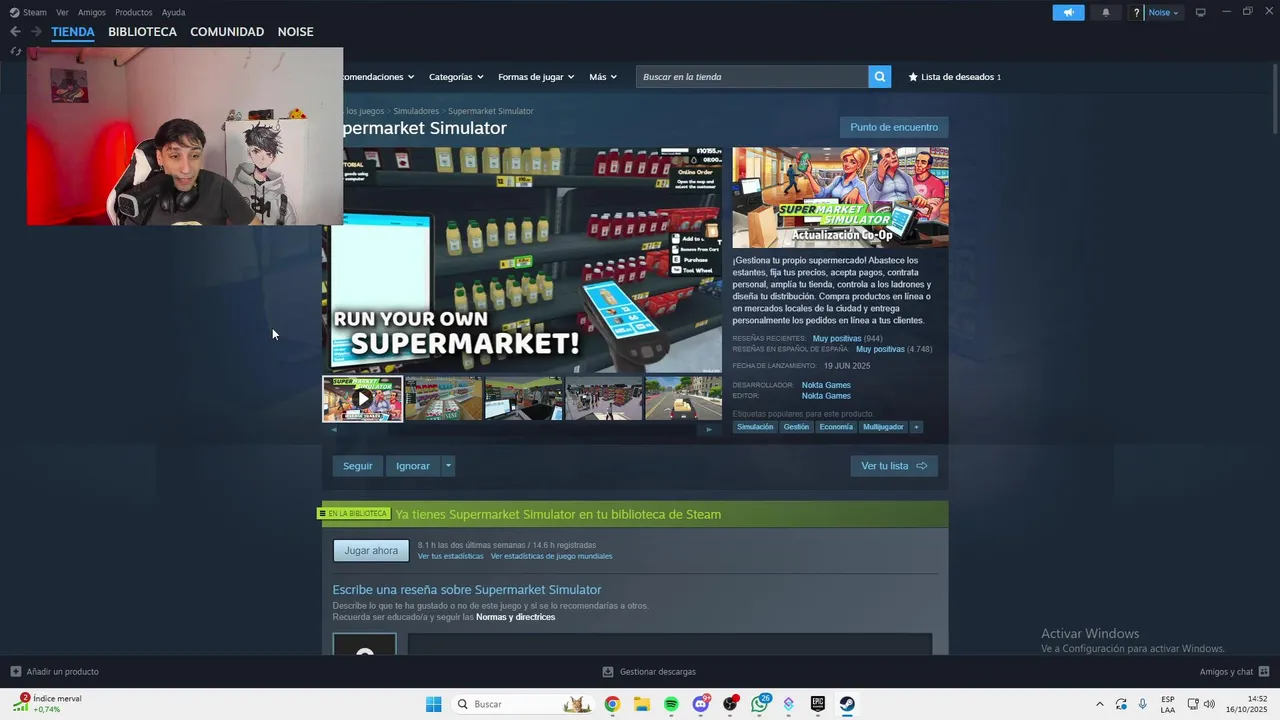
Task: Open OBS Studio from the taskbar
Action: point(730,704)
